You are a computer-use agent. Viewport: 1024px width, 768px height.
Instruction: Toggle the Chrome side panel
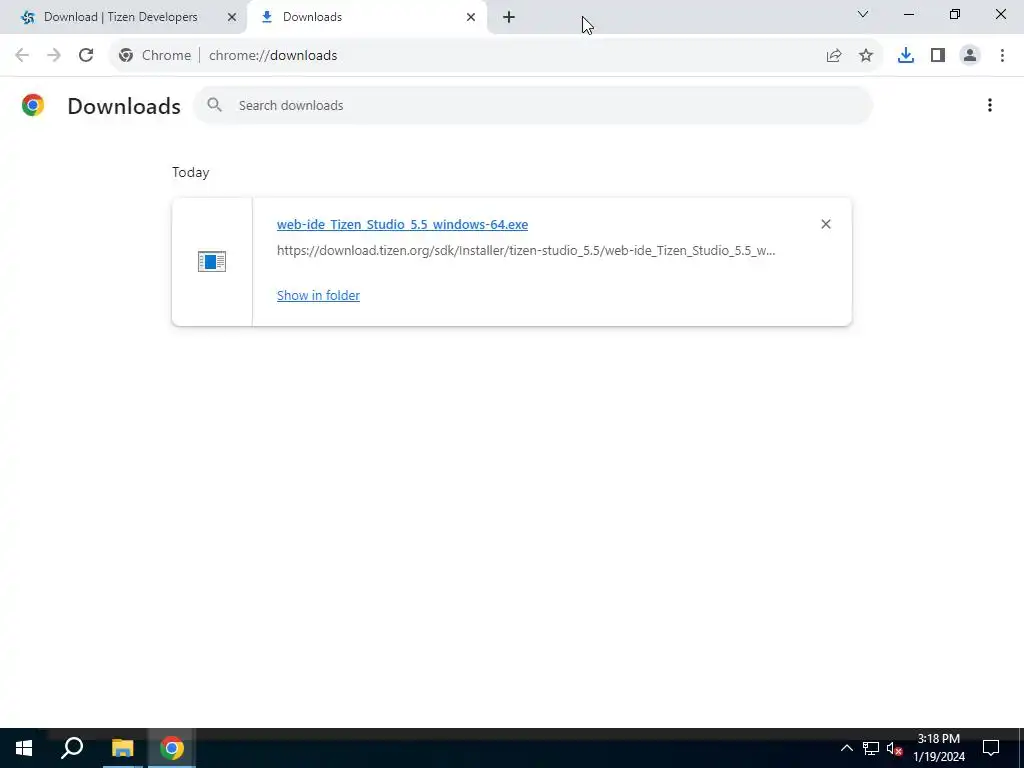(938, 56)
